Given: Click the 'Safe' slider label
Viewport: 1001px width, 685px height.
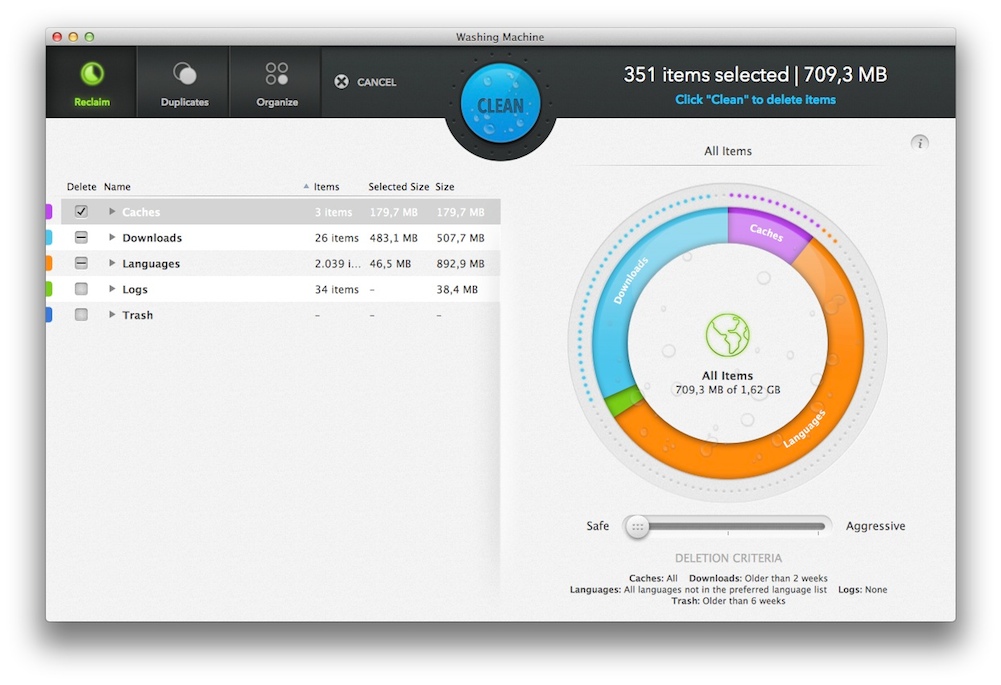Looking at the screenshot, I should (598, 526).
